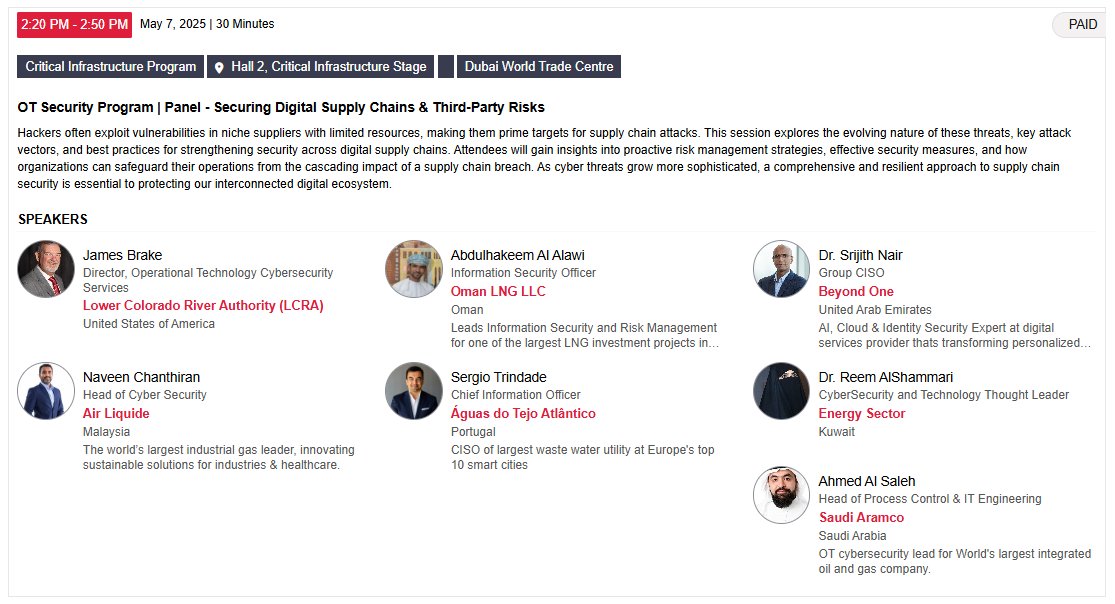1115x604 pixels.
Task: Click the Dubai World Trade Centre tag
Action: (539, 66)
